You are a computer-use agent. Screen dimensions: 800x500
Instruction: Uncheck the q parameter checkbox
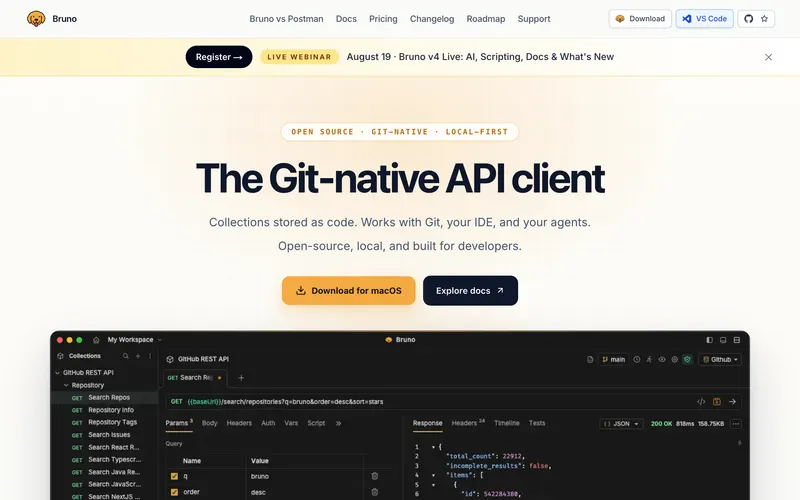click(174, 476)
